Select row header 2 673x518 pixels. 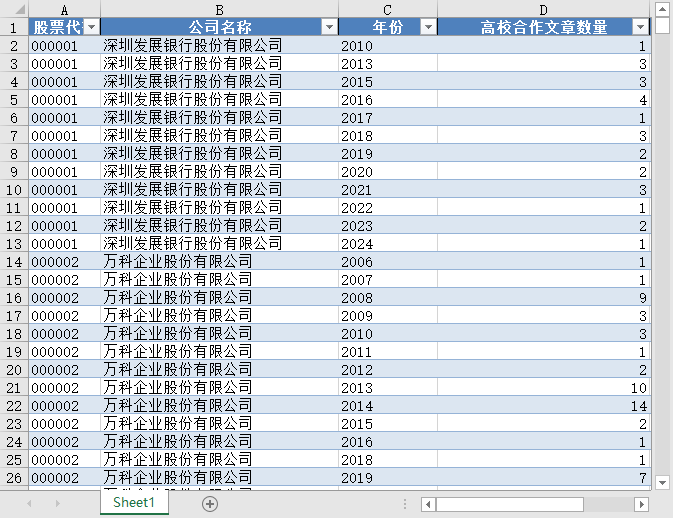(14, 45)
